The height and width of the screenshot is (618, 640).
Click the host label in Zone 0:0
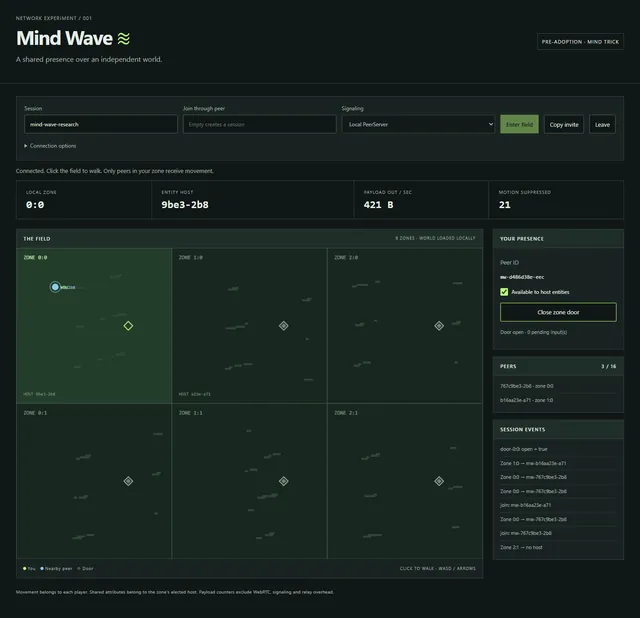tap(39, 394)
